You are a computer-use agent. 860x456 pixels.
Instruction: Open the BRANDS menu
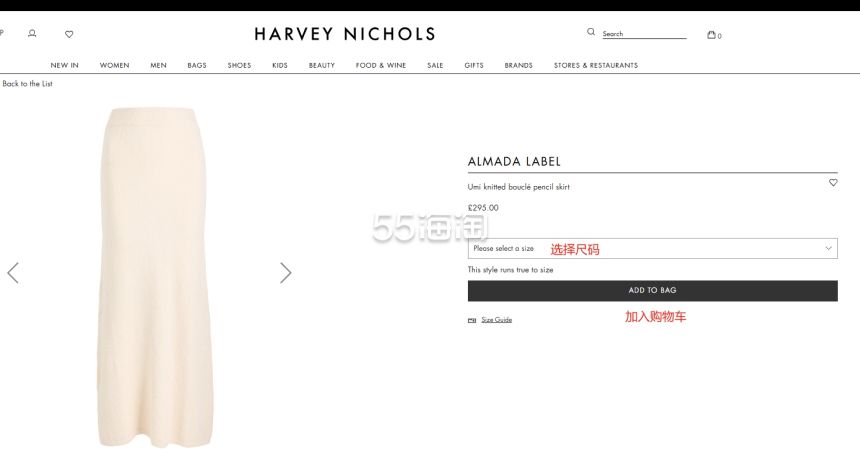tap(518, 65)
